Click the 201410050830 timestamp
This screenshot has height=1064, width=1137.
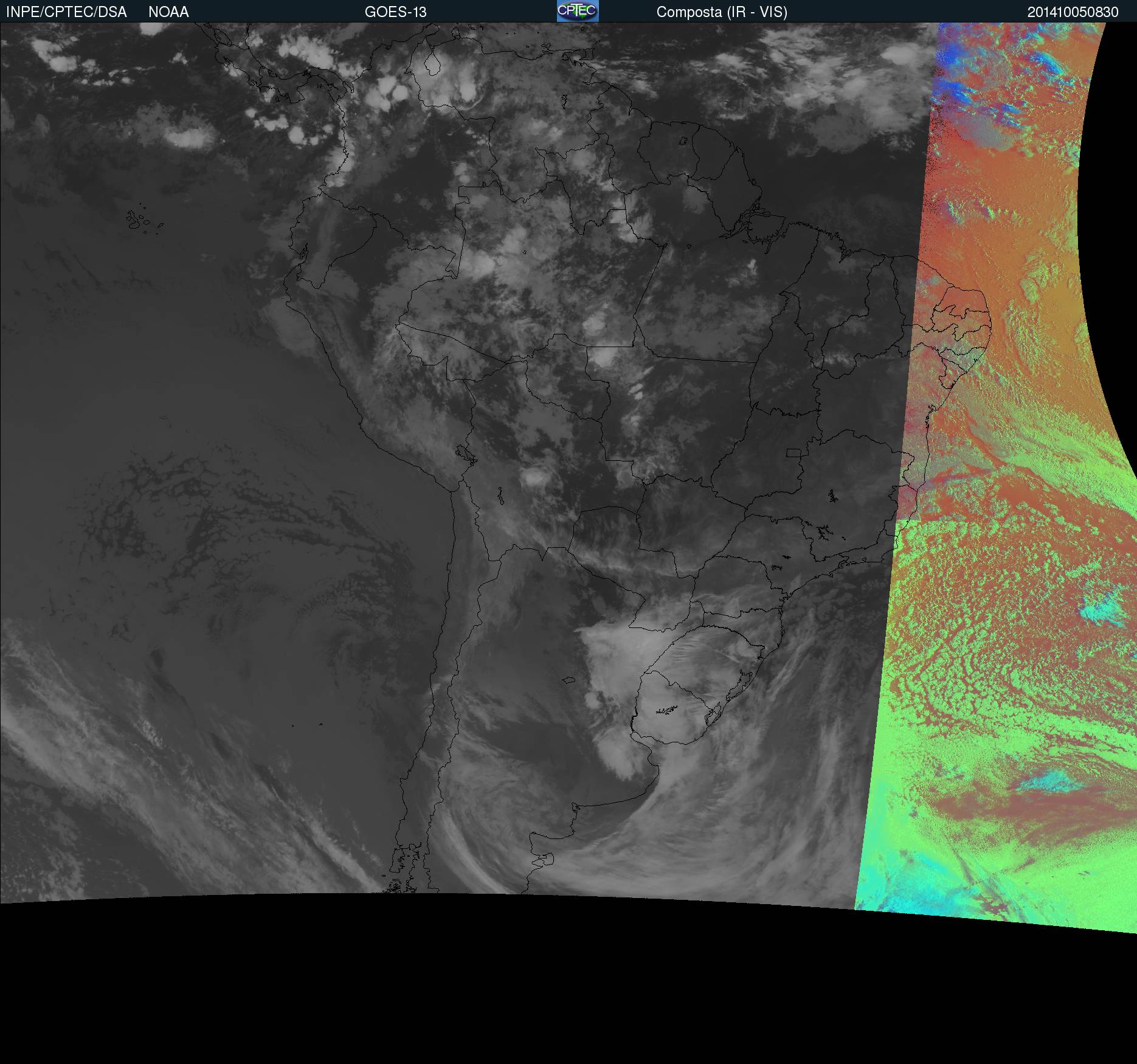(1073, 12)
